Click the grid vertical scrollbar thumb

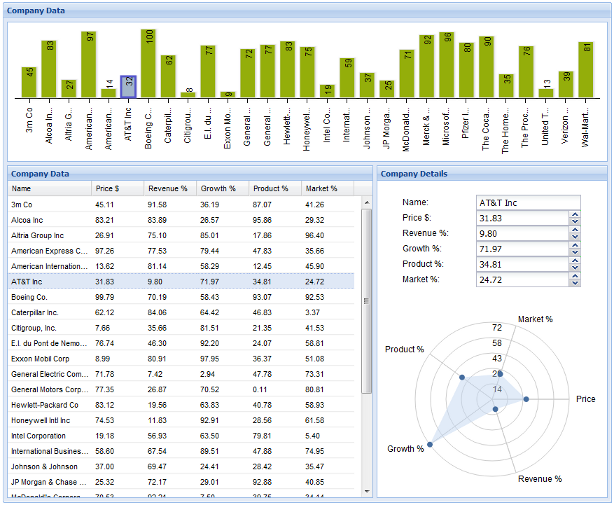point(367,301)
